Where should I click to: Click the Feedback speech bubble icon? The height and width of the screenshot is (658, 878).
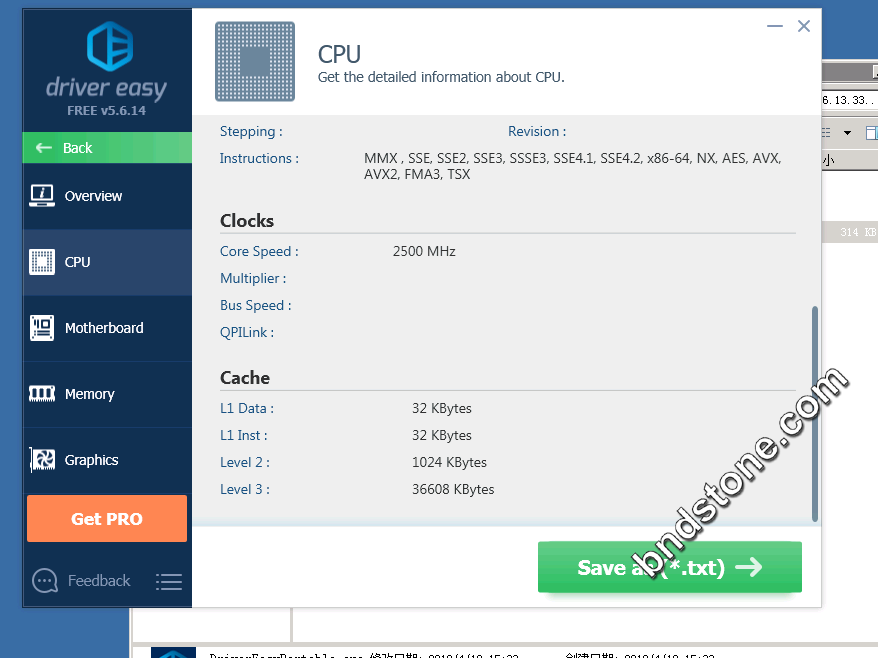pos(45,581)
